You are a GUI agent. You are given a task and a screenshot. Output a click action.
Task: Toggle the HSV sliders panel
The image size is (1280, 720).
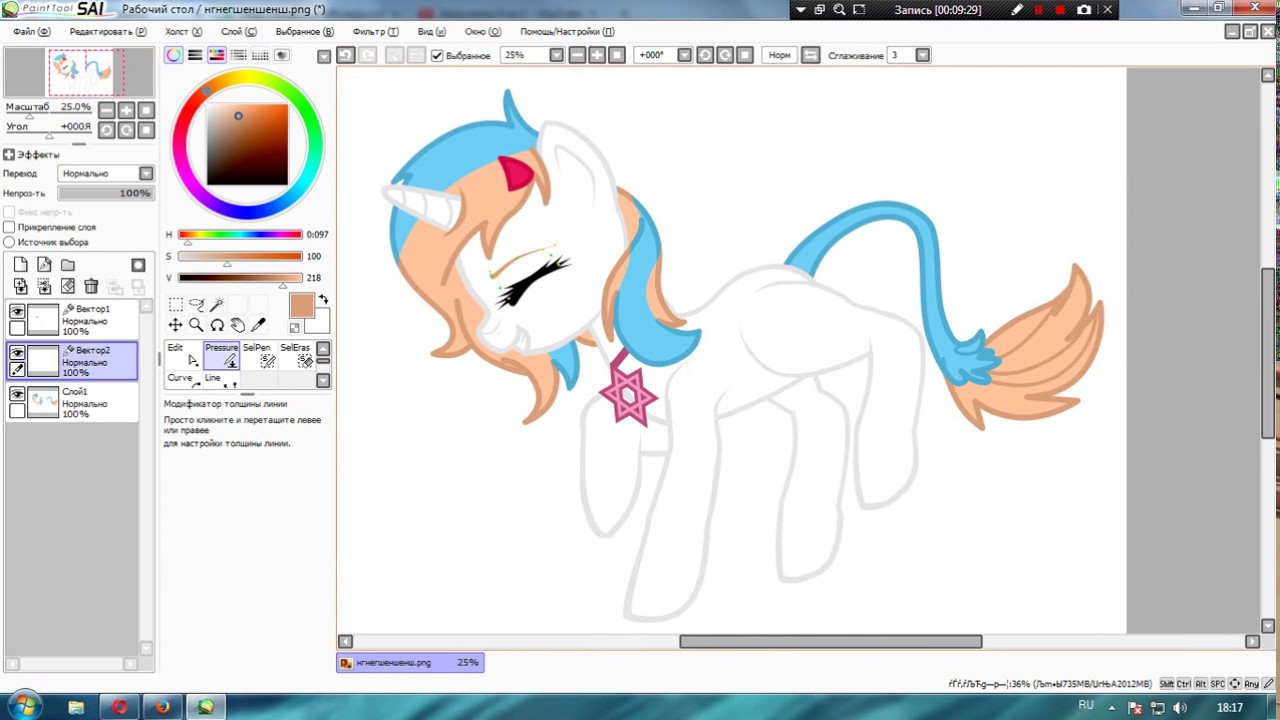pyautogui.click(x=216, y=55)
